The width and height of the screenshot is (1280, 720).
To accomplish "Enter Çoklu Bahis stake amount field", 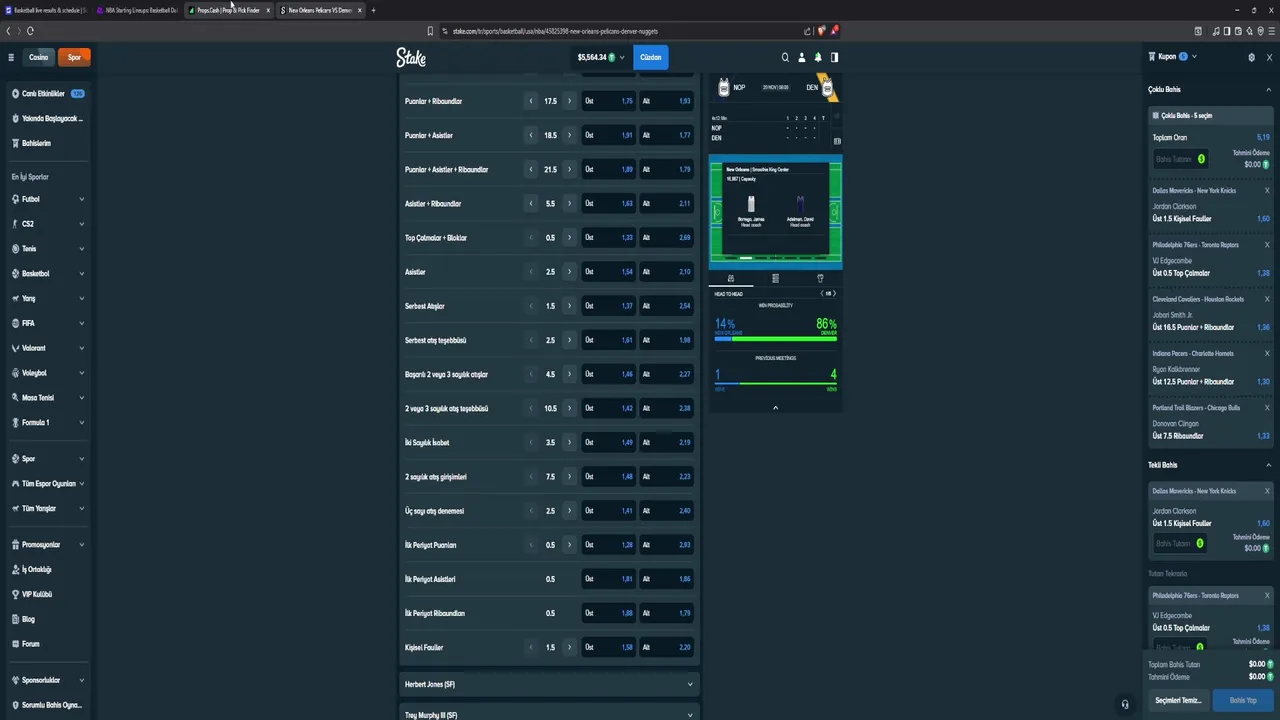I will pos(1180,159).
